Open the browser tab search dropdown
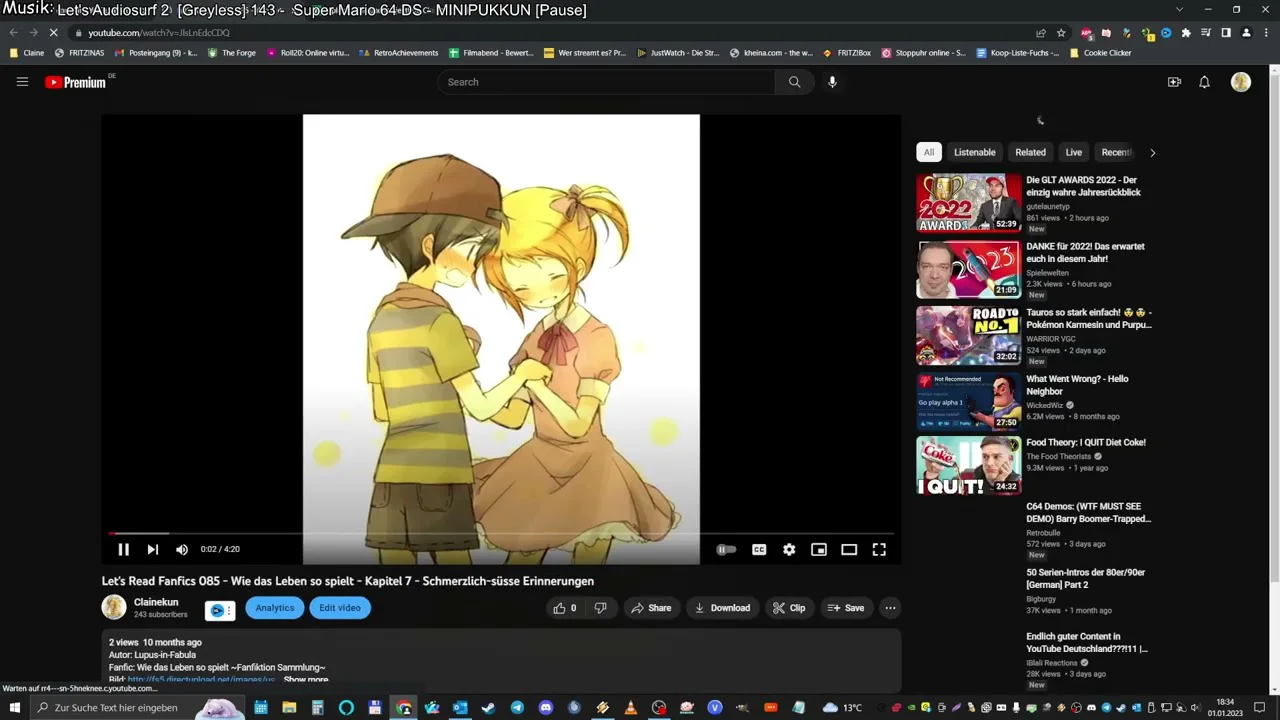The width and height of the screenshot is (1280, 720). pyautogui.click(x=1180, y=9)
